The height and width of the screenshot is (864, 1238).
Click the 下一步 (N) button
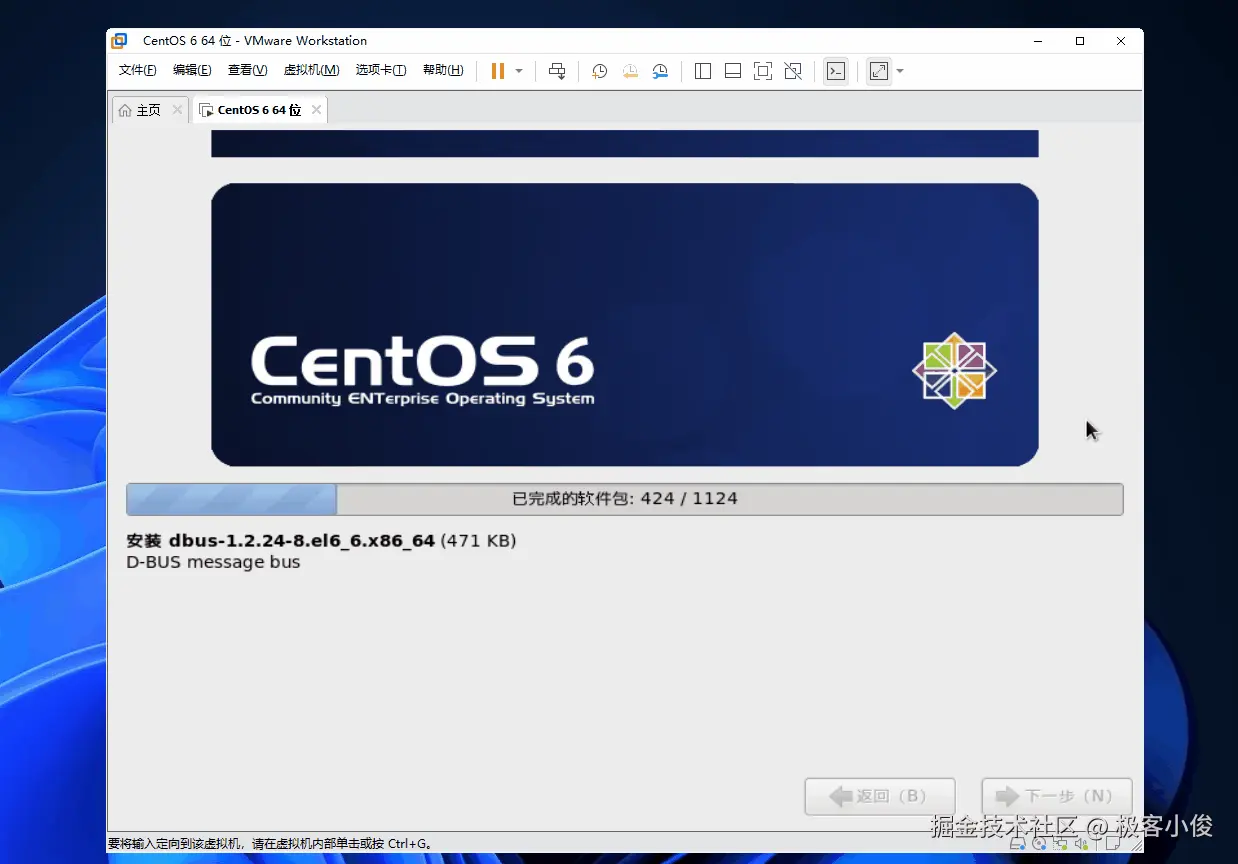tap(1057, 796)
